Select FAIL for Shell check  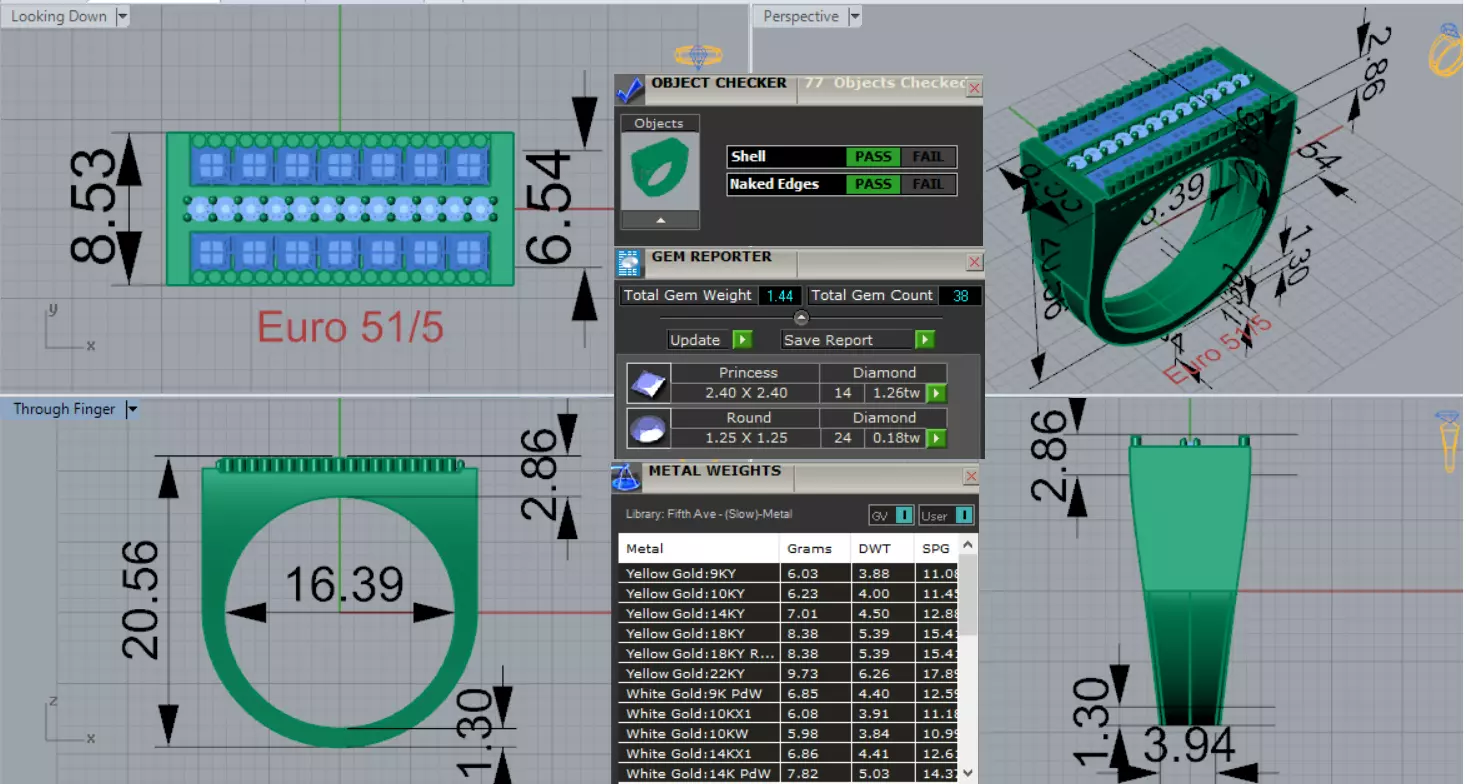[x=927, y=157]
